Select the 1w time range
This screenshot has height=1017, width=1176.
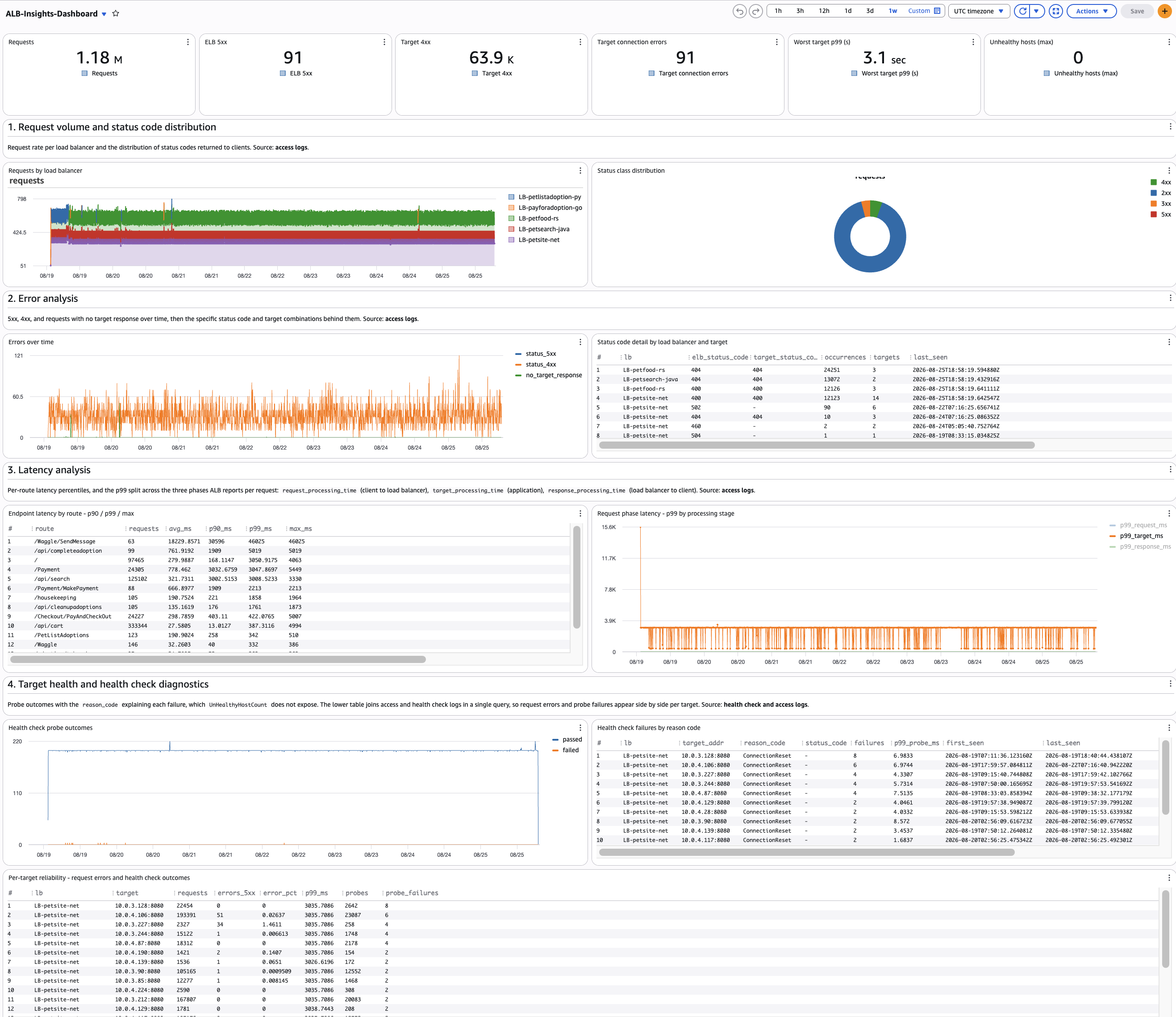[893, 11]
